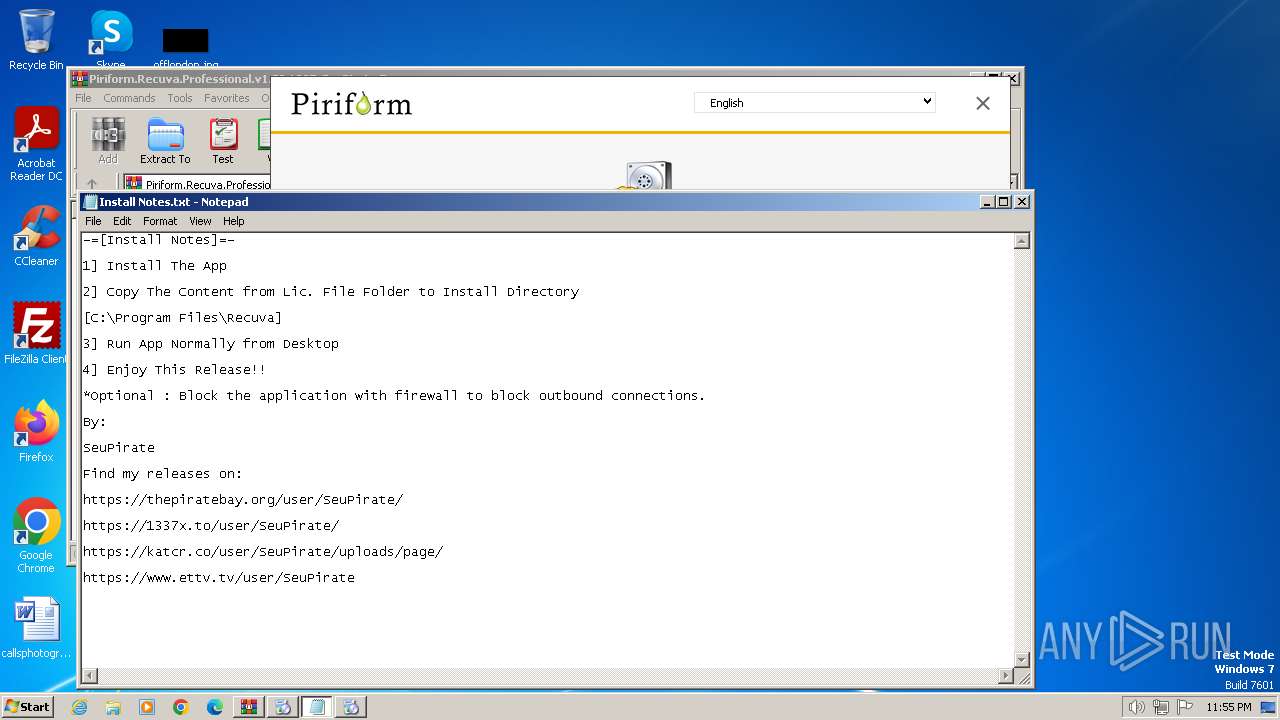Click WinRAR Test toolbar icon
This screenshot has height=720, width=1280.
222,141
